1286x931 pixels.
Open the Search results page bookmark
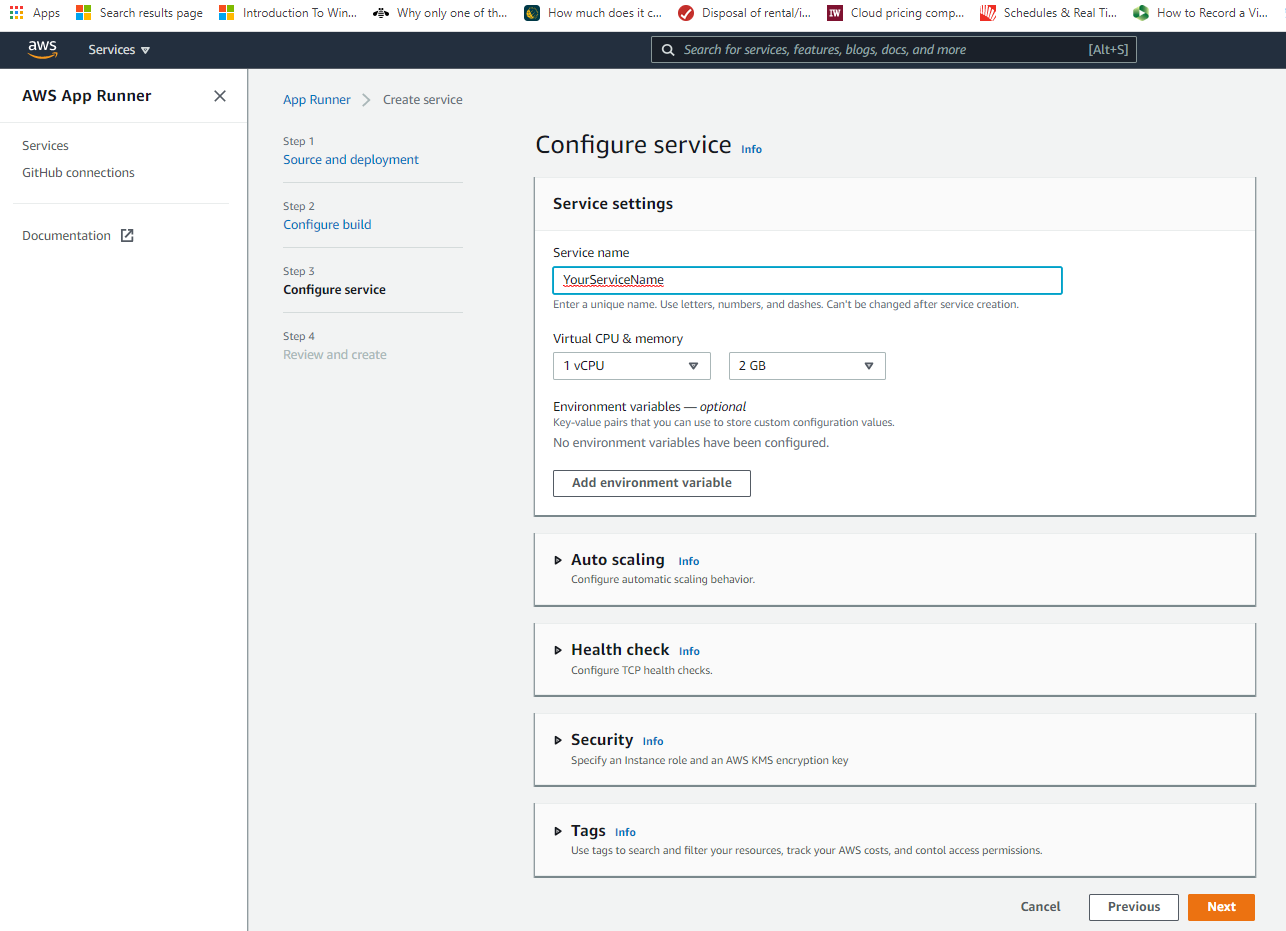[x=139, y=13]
